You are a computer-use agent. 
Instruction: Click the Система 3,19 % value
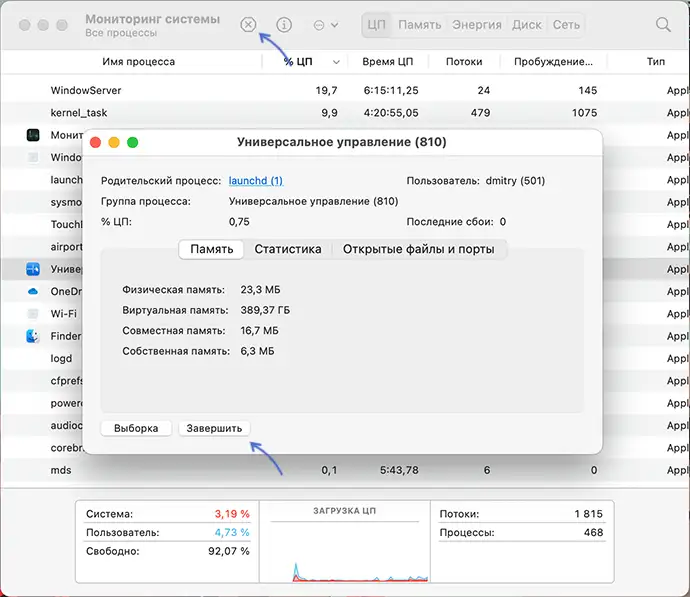coord(232,514)
